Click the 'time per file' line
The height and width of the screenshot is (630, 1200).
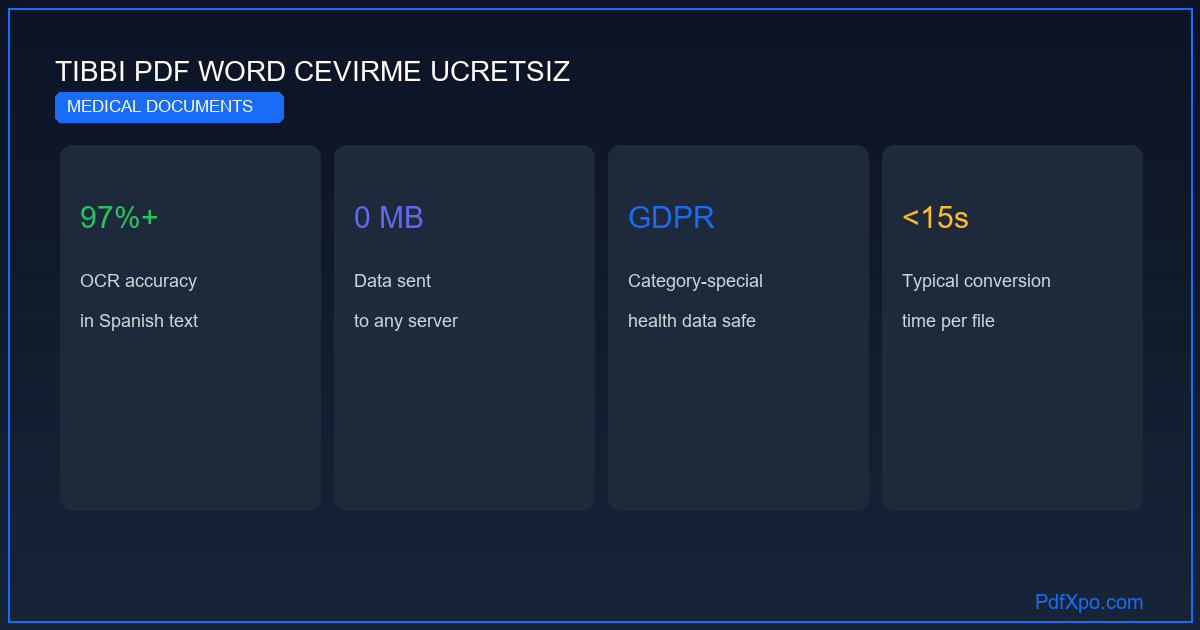pos(948,321)
